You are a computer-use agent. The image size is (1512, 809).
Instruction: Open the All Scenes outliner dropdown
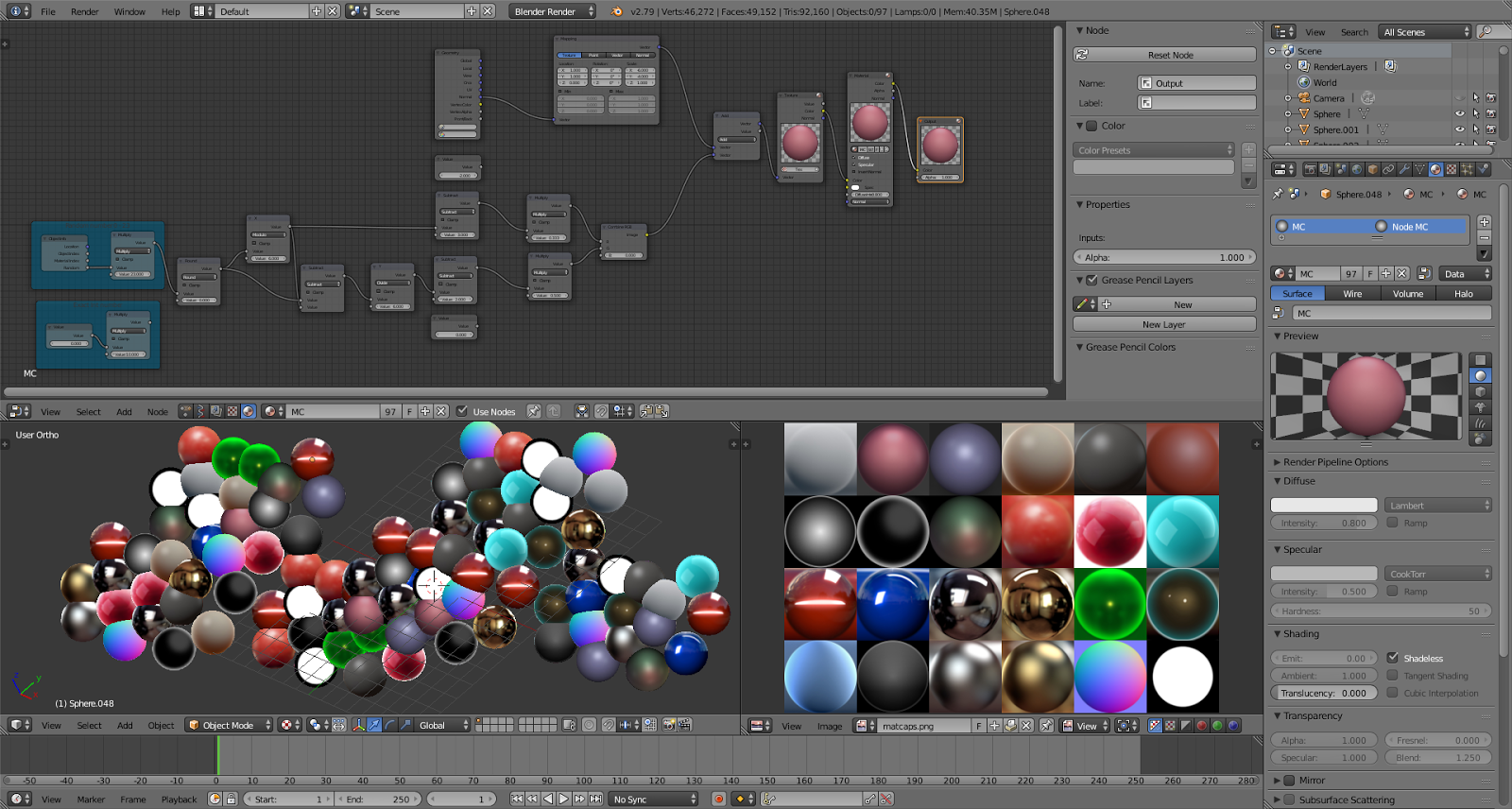pyautogui.click(x=1425, y=31)
